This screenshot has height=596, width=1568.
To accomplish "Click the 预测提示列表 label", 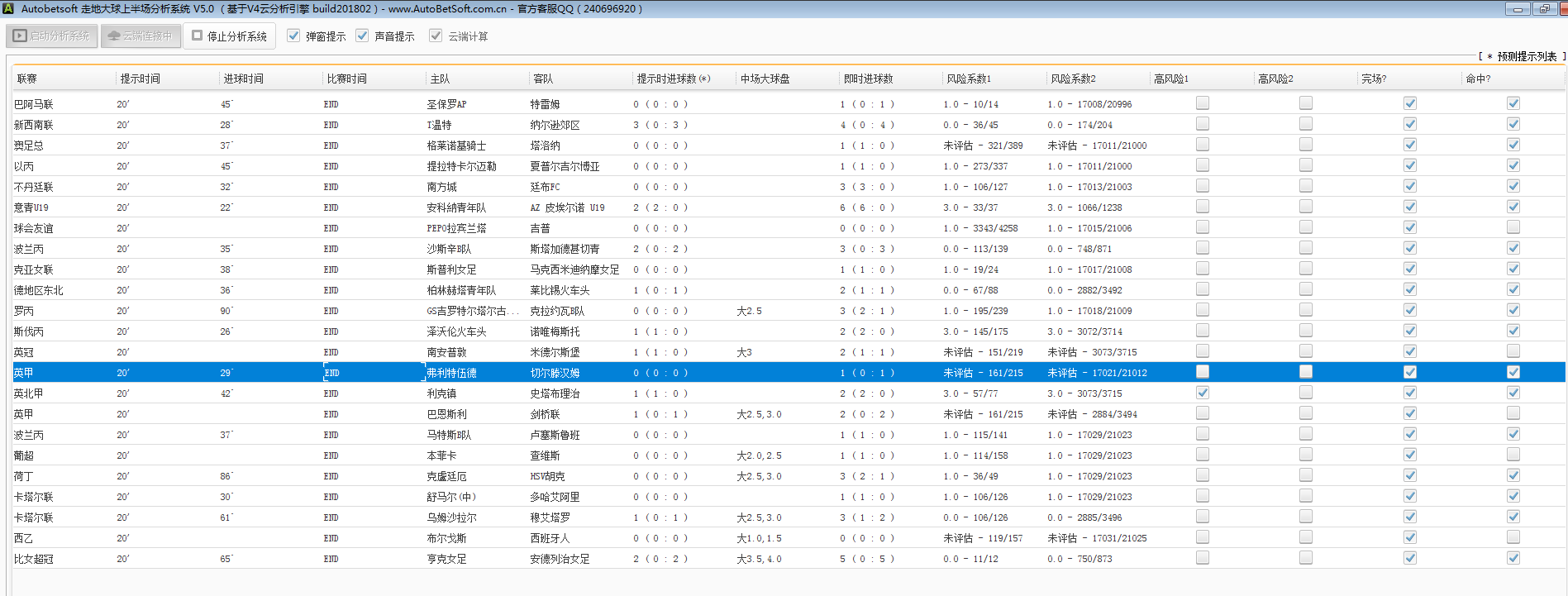I will 1526,56.
